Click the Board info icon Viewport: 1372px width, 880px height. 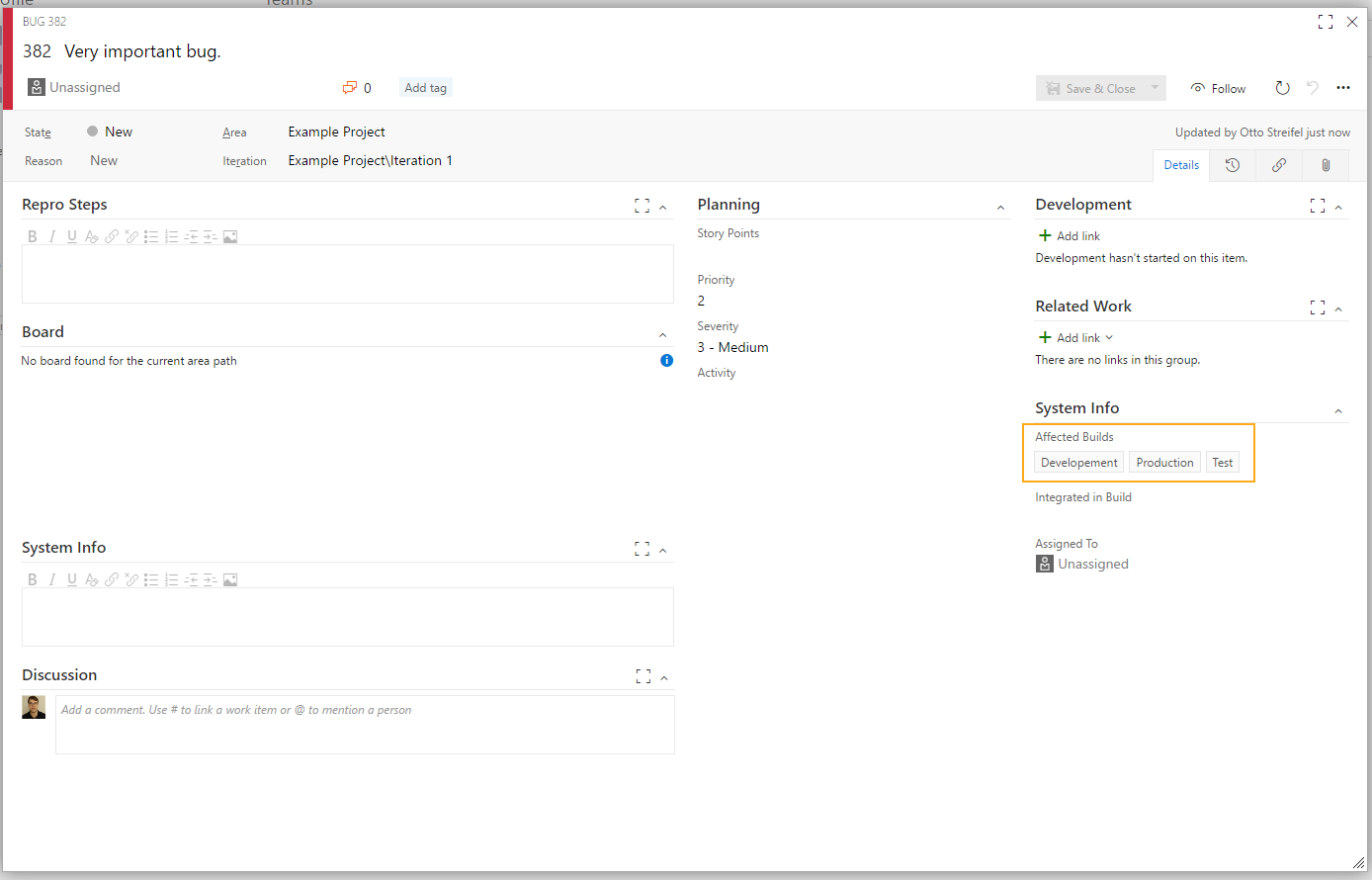666,361
